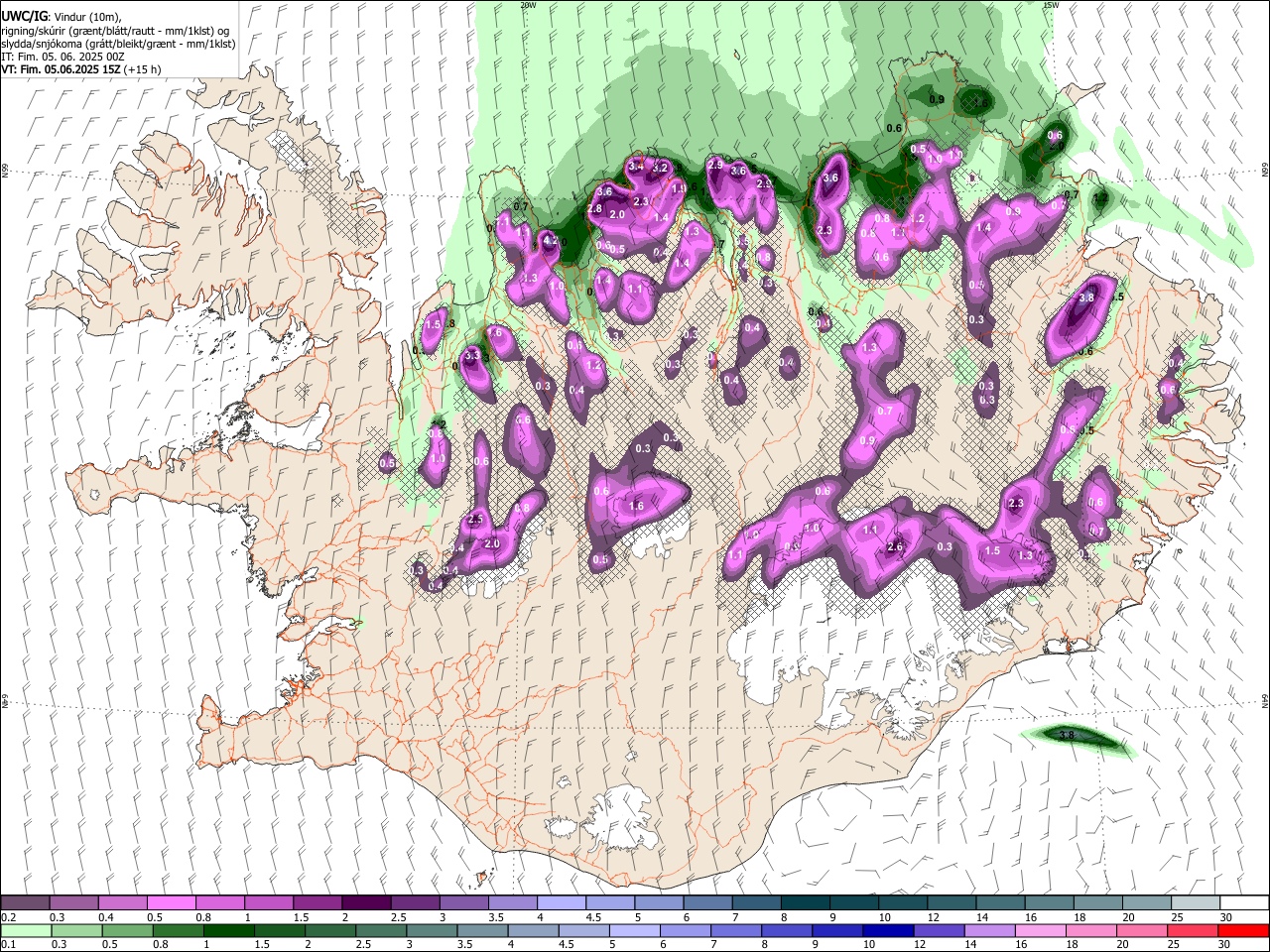
Task: Select the dark mauve 0.2–0.3 swatch, upper scale
Action: point(25,903)
